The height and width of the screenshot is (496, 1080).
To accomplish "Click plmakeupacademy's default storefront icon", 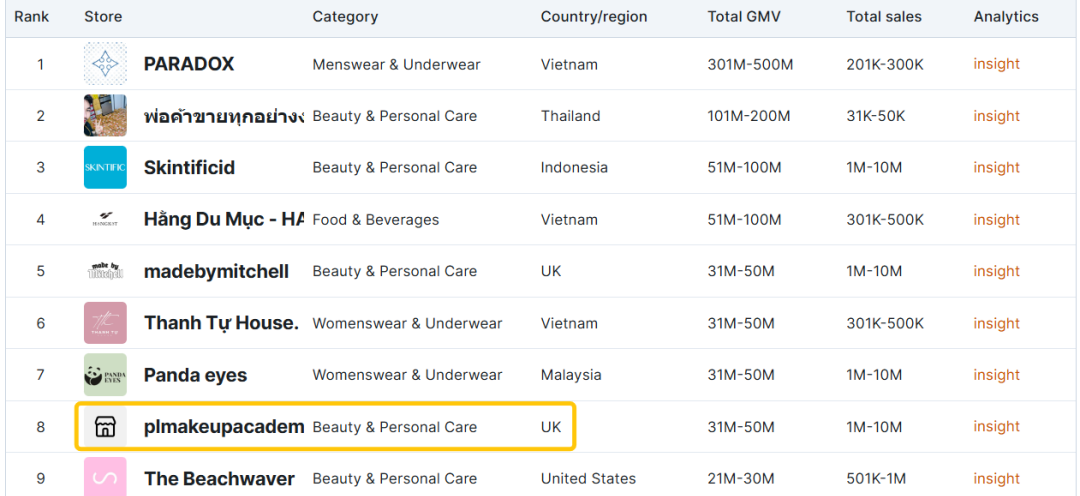I will pyautogui.click(x=105, y=427).
